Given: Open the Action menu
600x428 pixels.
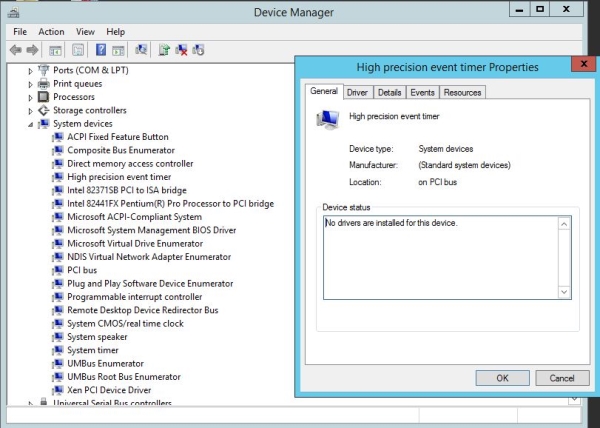Looking at the screenshot, I should pos(51,32).
